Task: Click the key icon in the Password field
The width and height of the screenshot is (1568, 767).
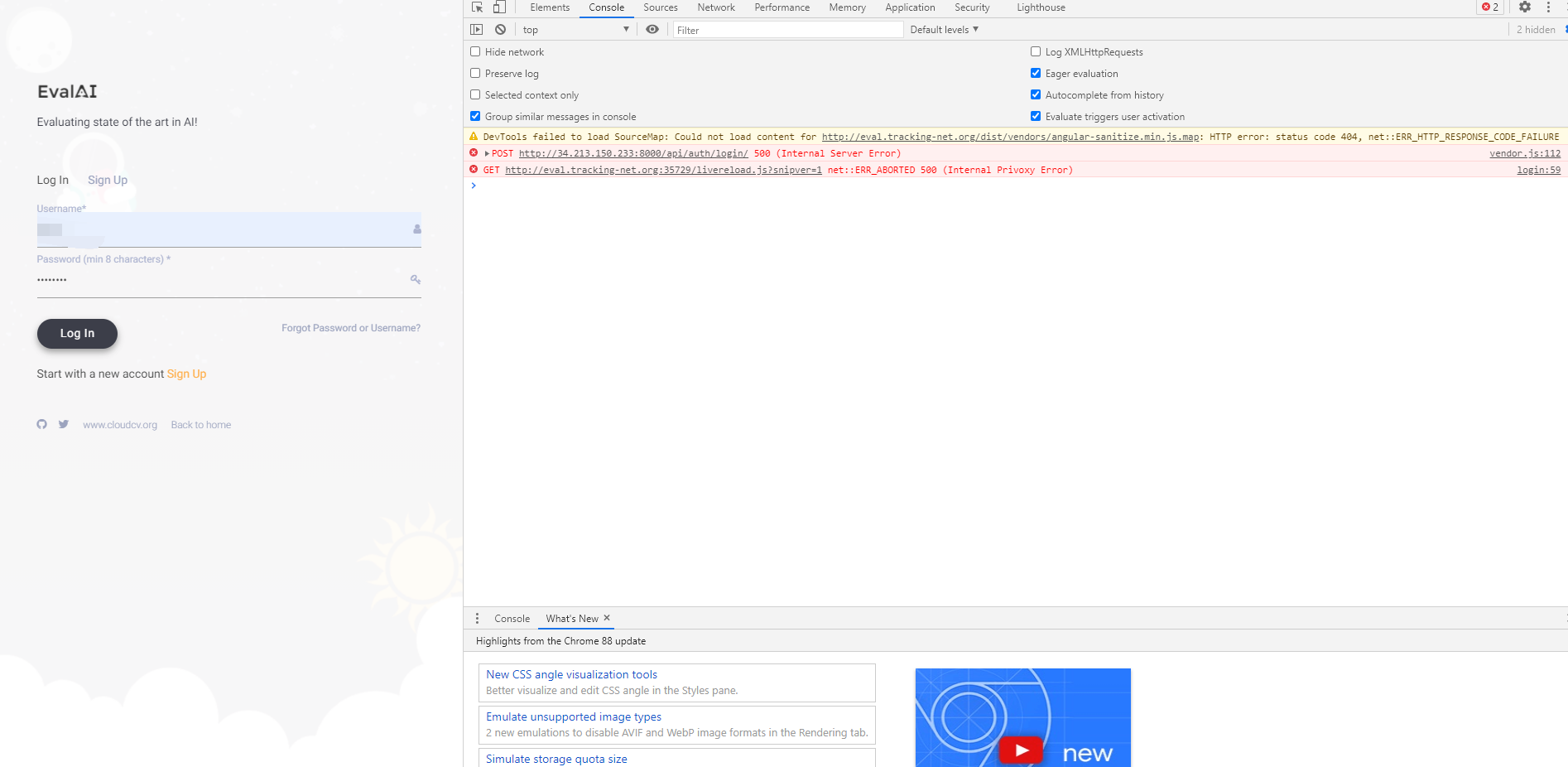Action: click(416, 280)
